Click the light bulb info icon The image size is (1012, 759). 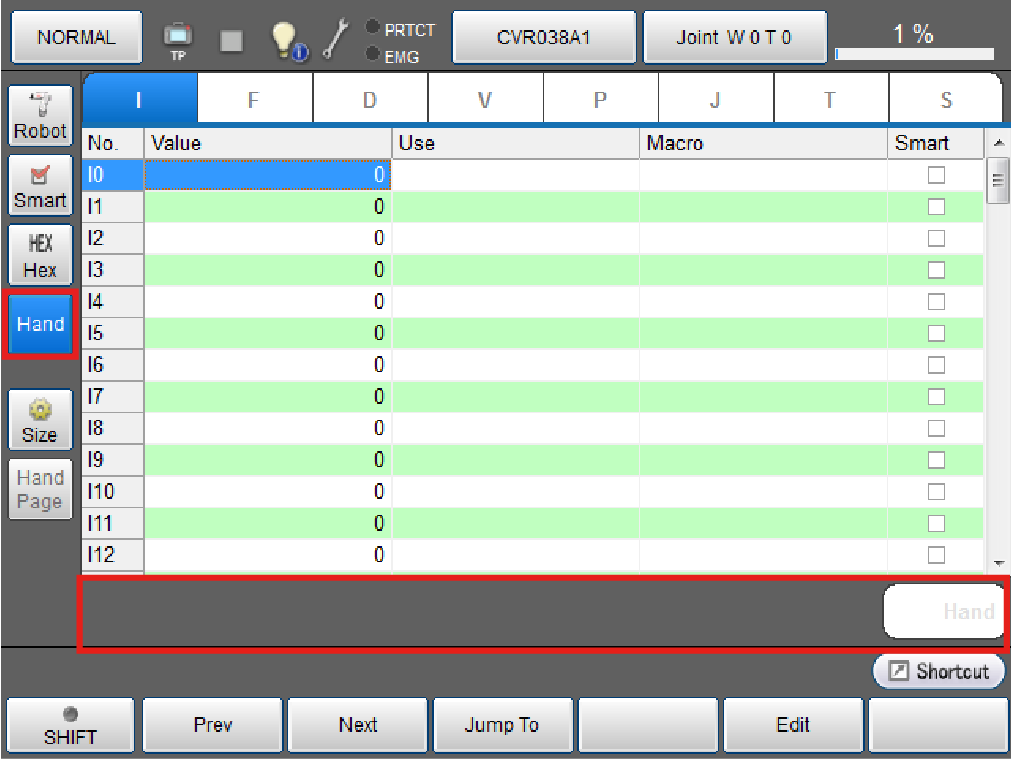click(288, 39)
